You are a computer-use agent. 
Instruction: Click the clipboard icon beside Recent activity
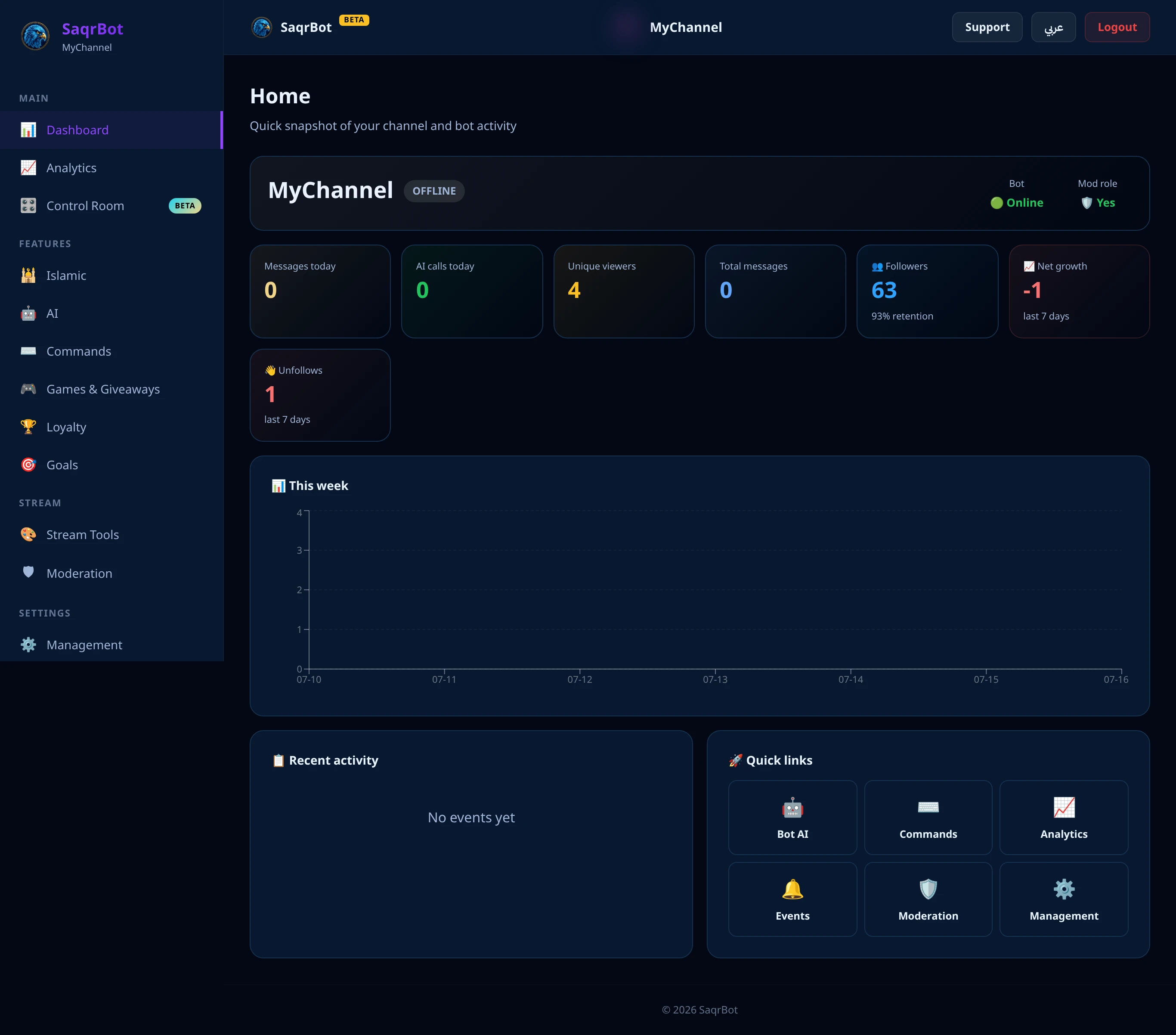pos(279,761)
